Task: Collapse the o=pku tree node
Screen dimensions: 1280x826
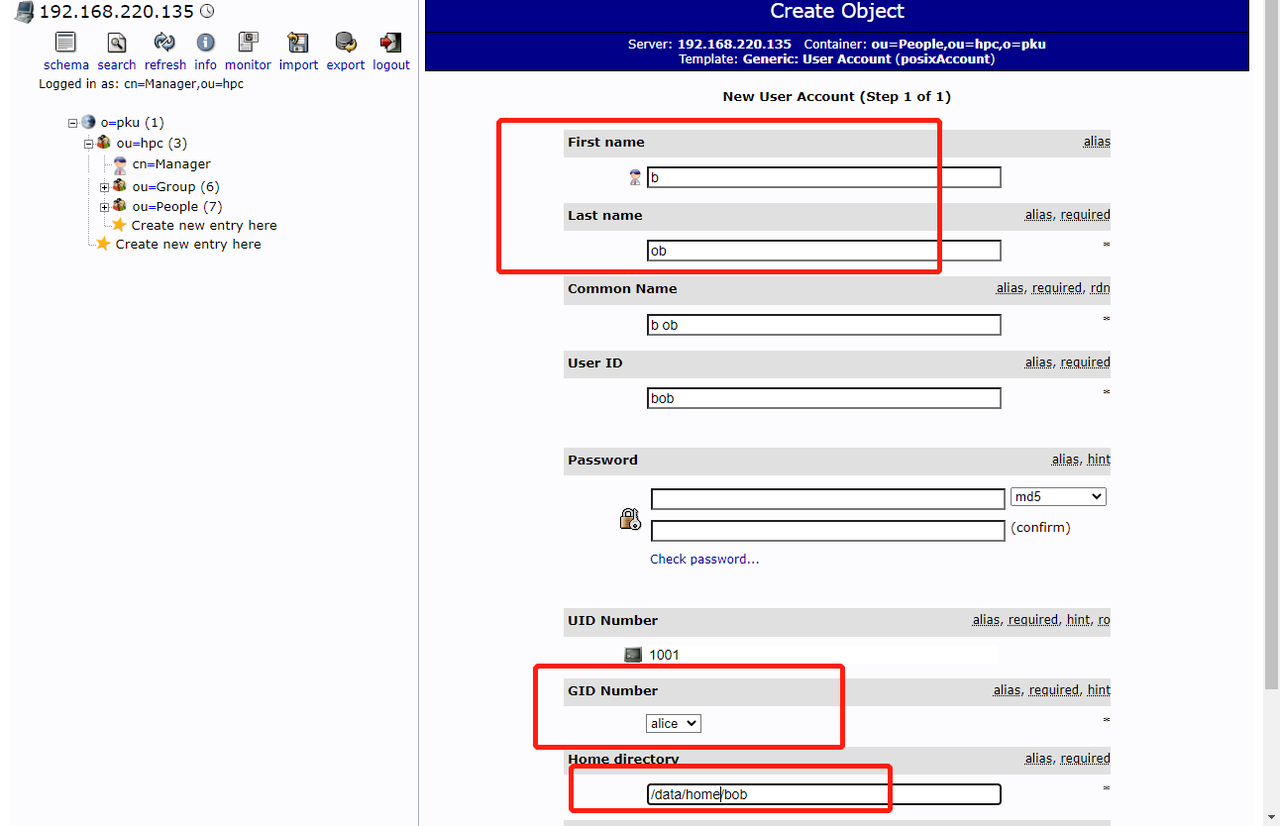Action: pos(73,123)
